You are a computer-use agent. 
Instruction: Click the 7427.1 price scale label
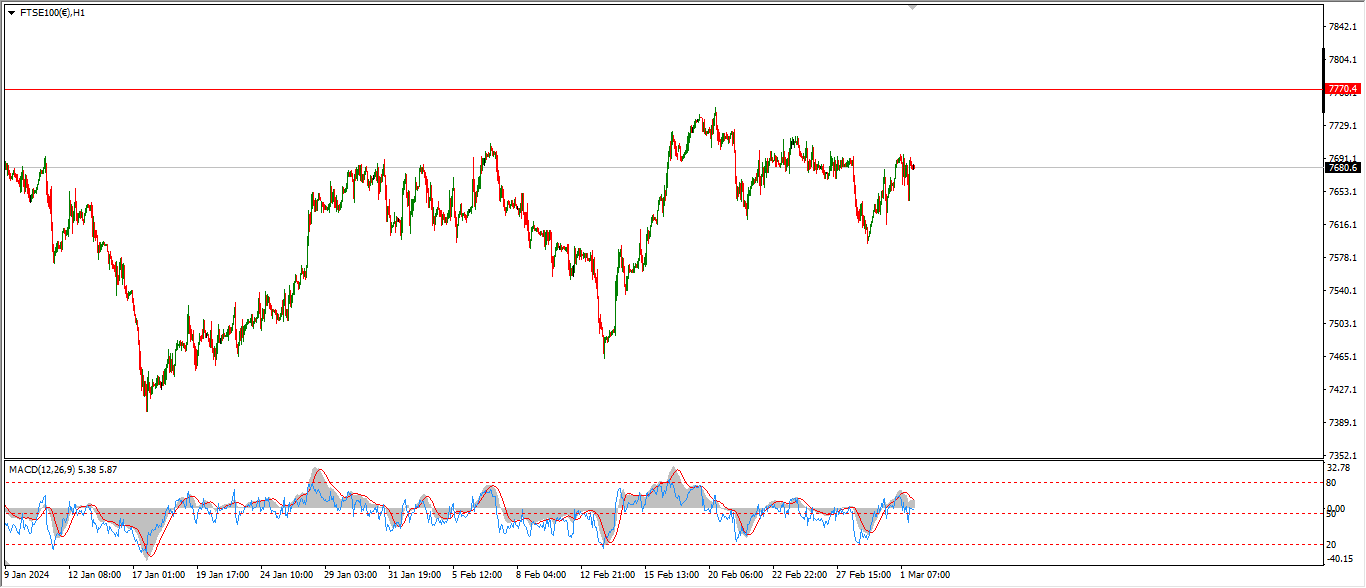point(1342,389)
